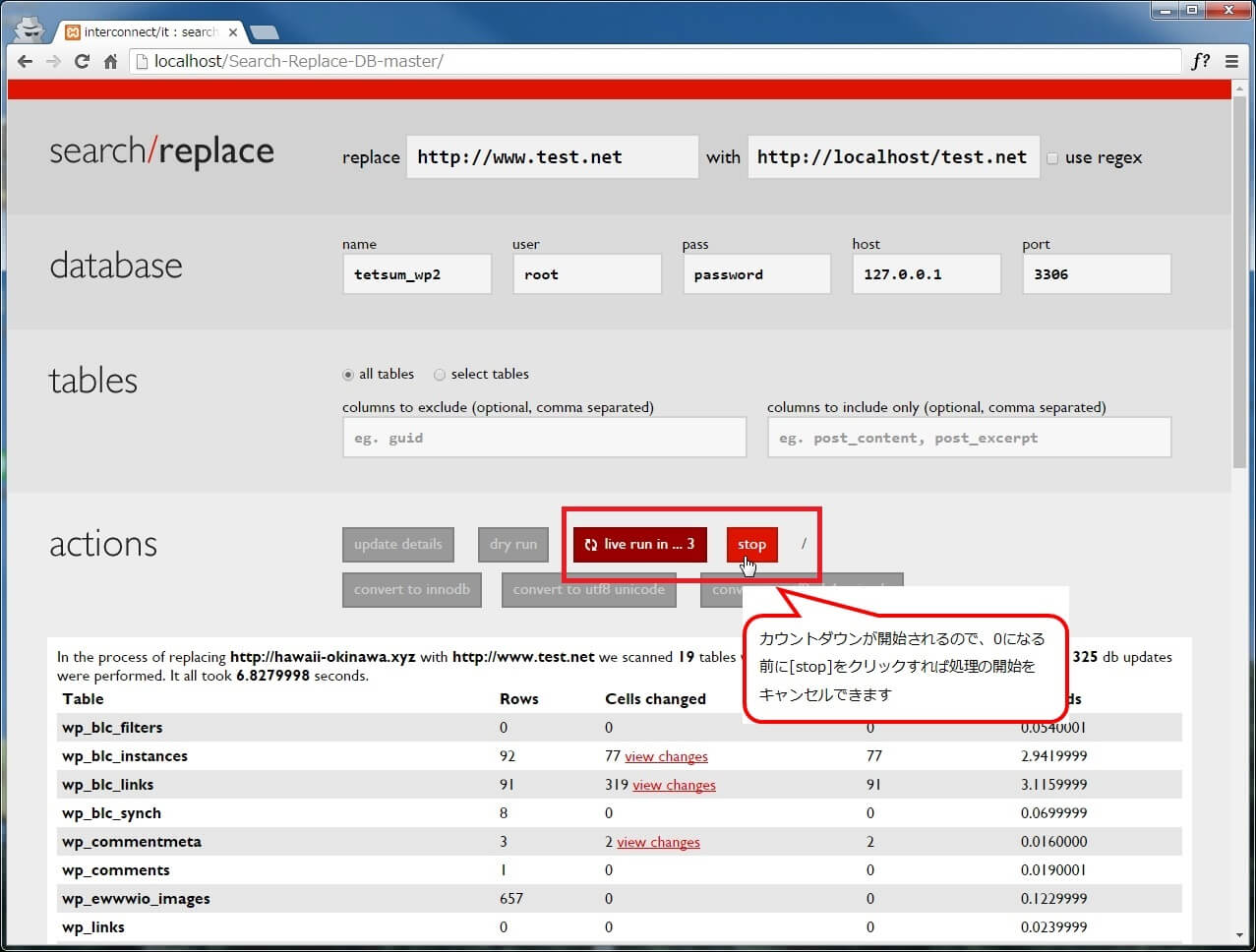The width and height of the screenshot is (1256, 952).
Task: Switch to the interconnect/it search tab
Action: [148, 32]
